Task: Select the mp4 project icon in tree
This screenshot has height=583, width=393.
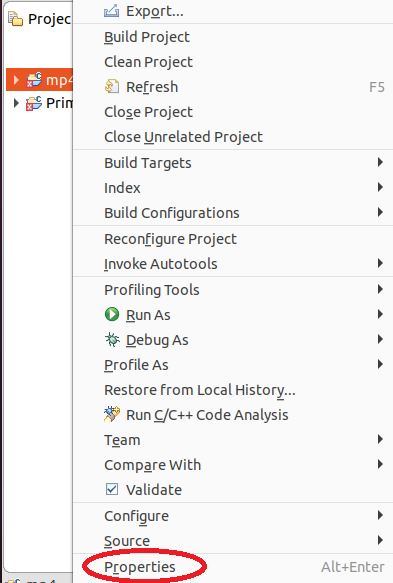Action: click(34, 80)
